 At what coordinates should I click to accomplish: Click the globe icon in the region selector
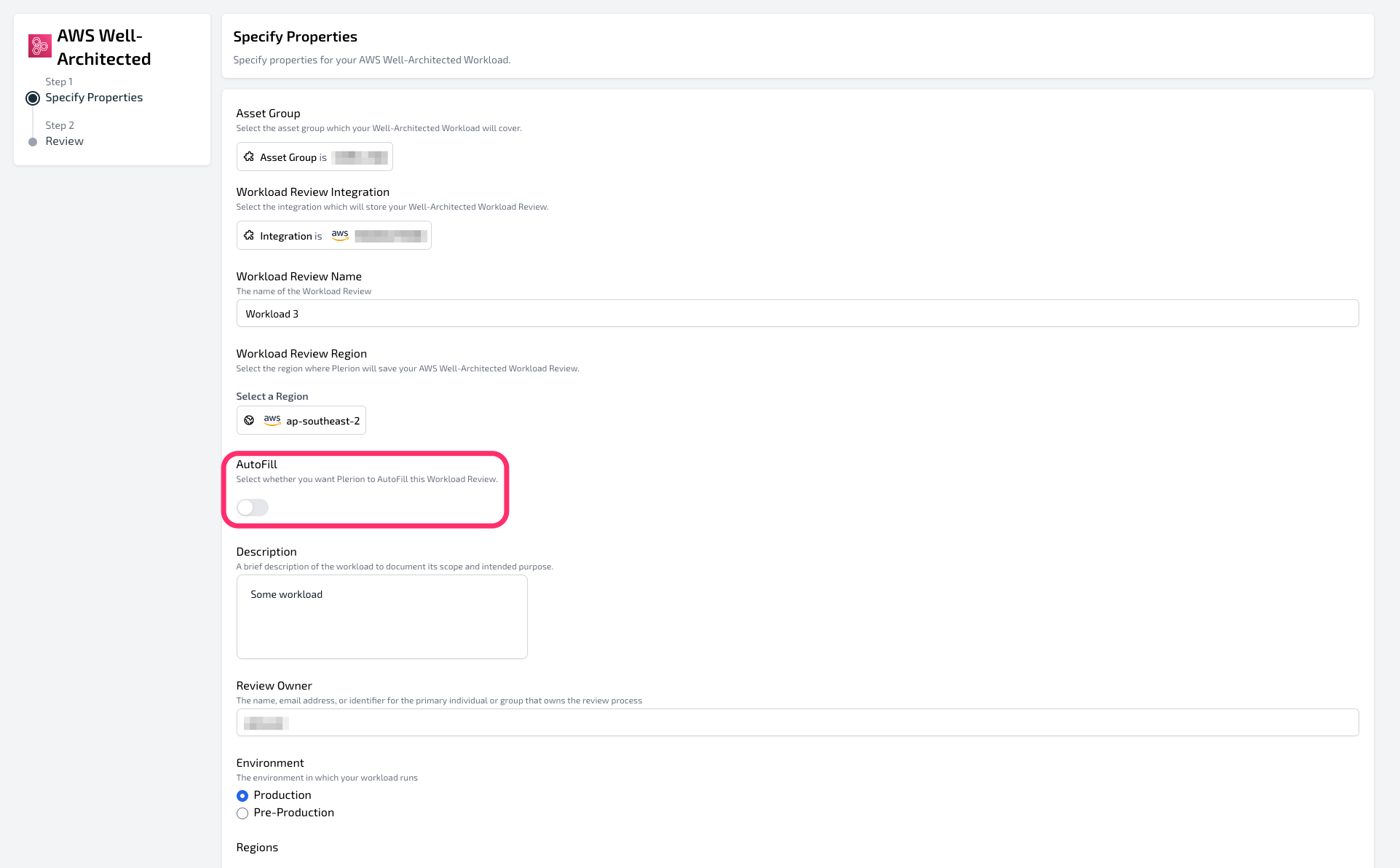(x=249, y=420)
